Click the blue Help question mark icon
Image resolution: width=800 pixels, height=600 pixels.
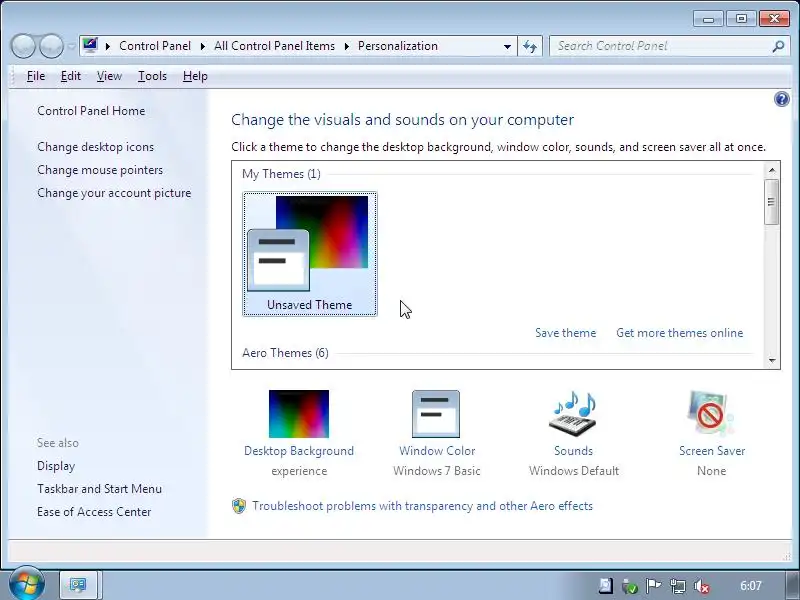[782, 99]
